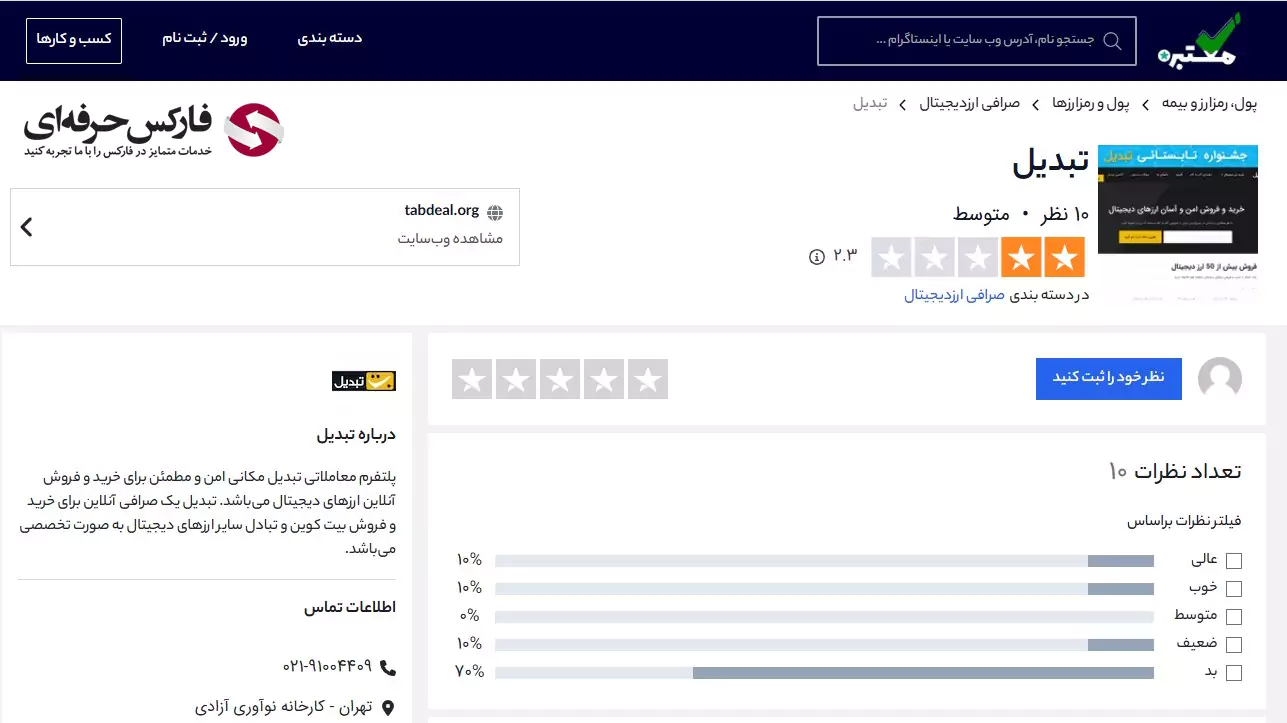Click the breadcrumb chevron before تبدیل
Image resolution: width=1287 pixels, height=723 pixels.
coord(902,104)
